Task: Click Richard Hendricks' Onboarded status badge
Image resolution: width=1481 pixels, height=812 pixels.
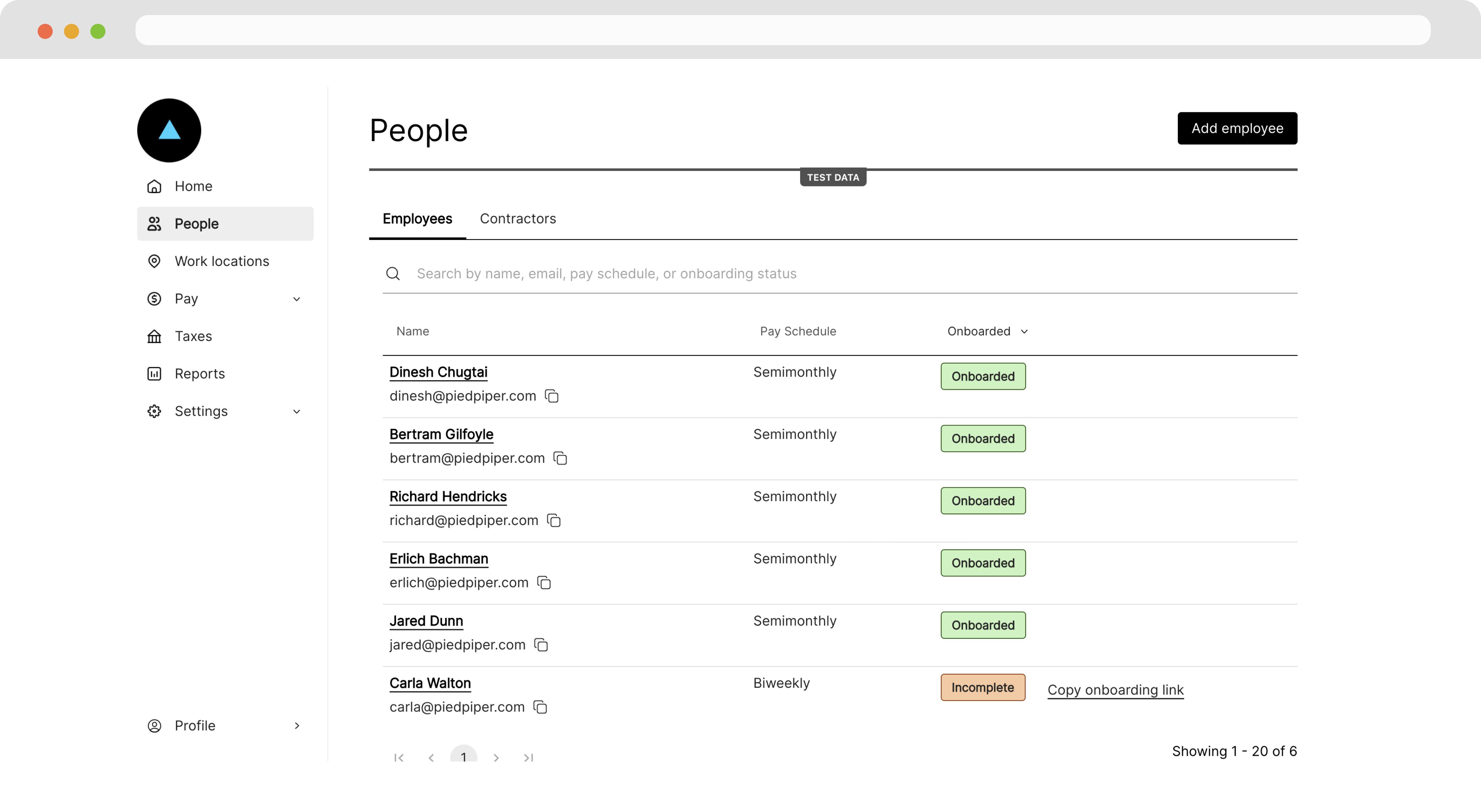Action: (x=983, y=501)
